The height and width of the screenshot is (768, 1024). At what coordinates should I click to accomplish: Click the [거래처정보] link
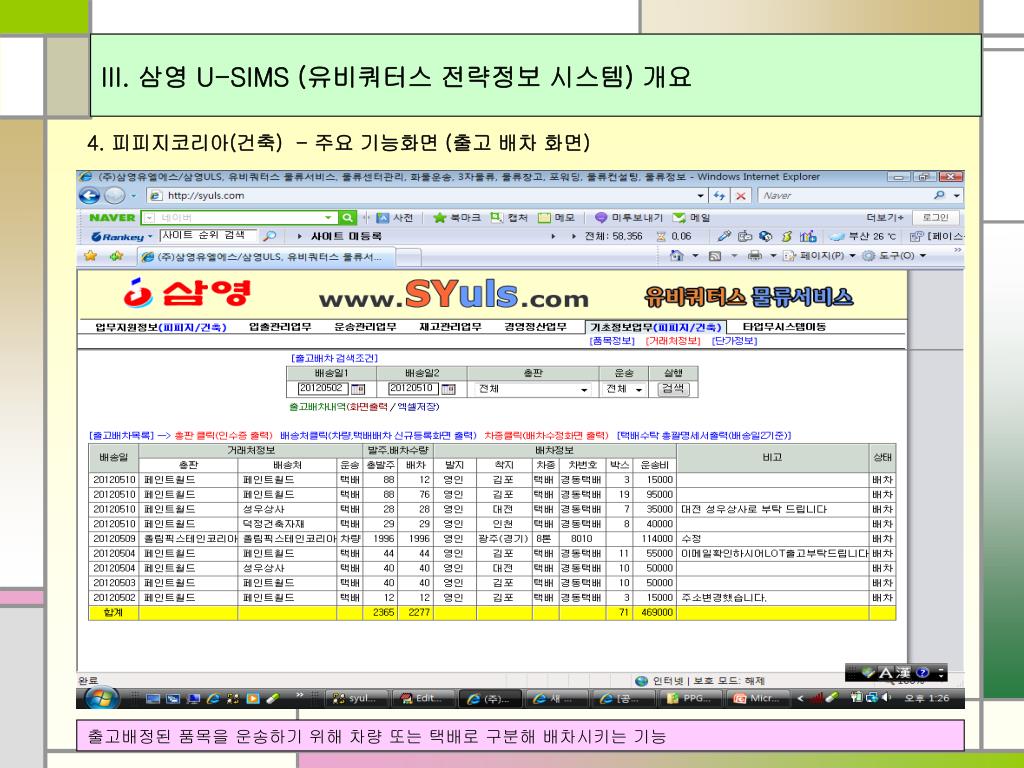point(673,341)
